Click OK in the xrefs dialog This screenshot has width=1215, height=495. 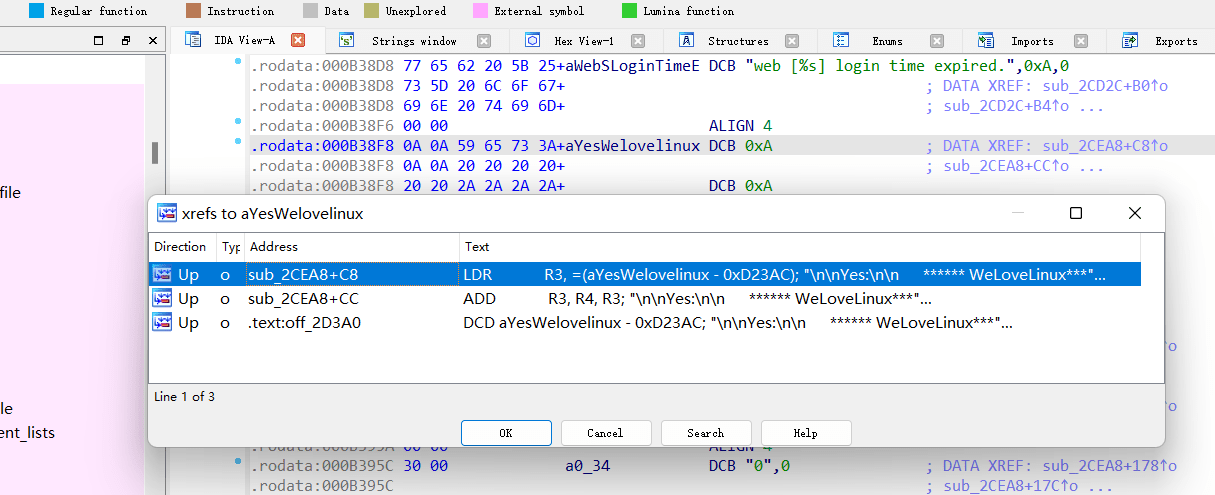tap(506, 433)
